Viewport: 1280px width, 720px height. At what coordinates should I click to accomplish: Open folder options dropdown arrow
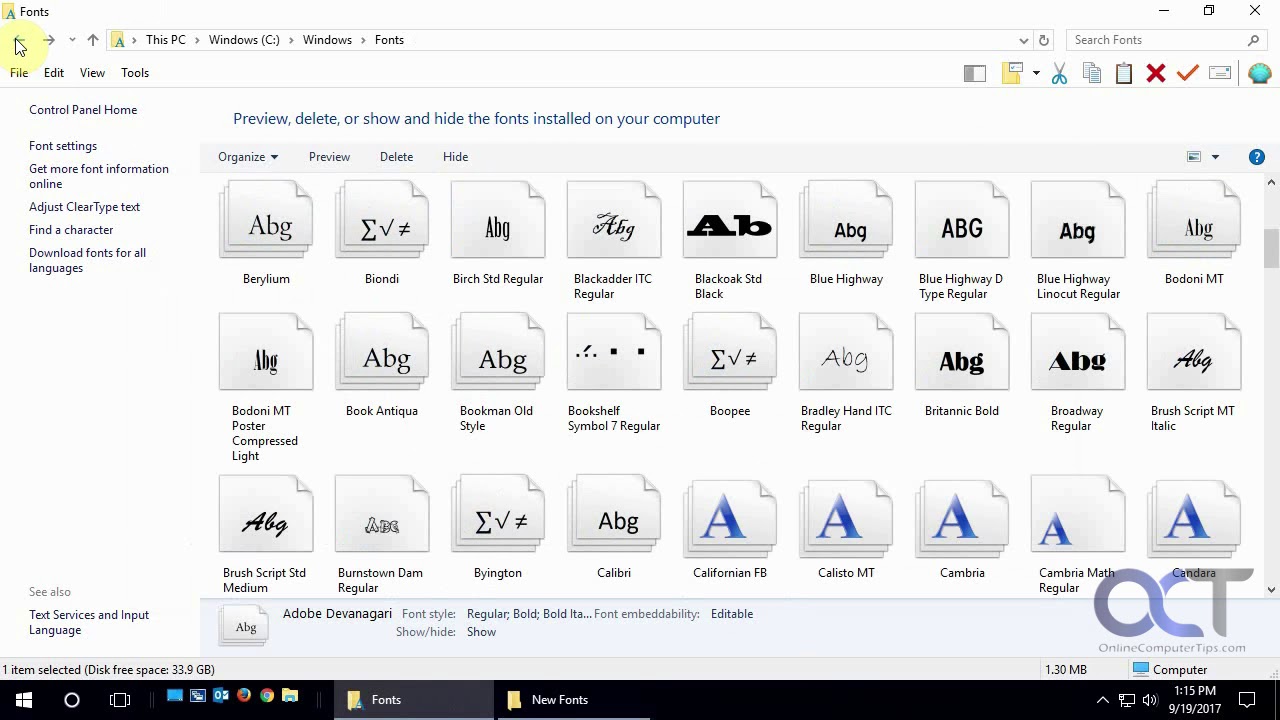[1036, 73]
